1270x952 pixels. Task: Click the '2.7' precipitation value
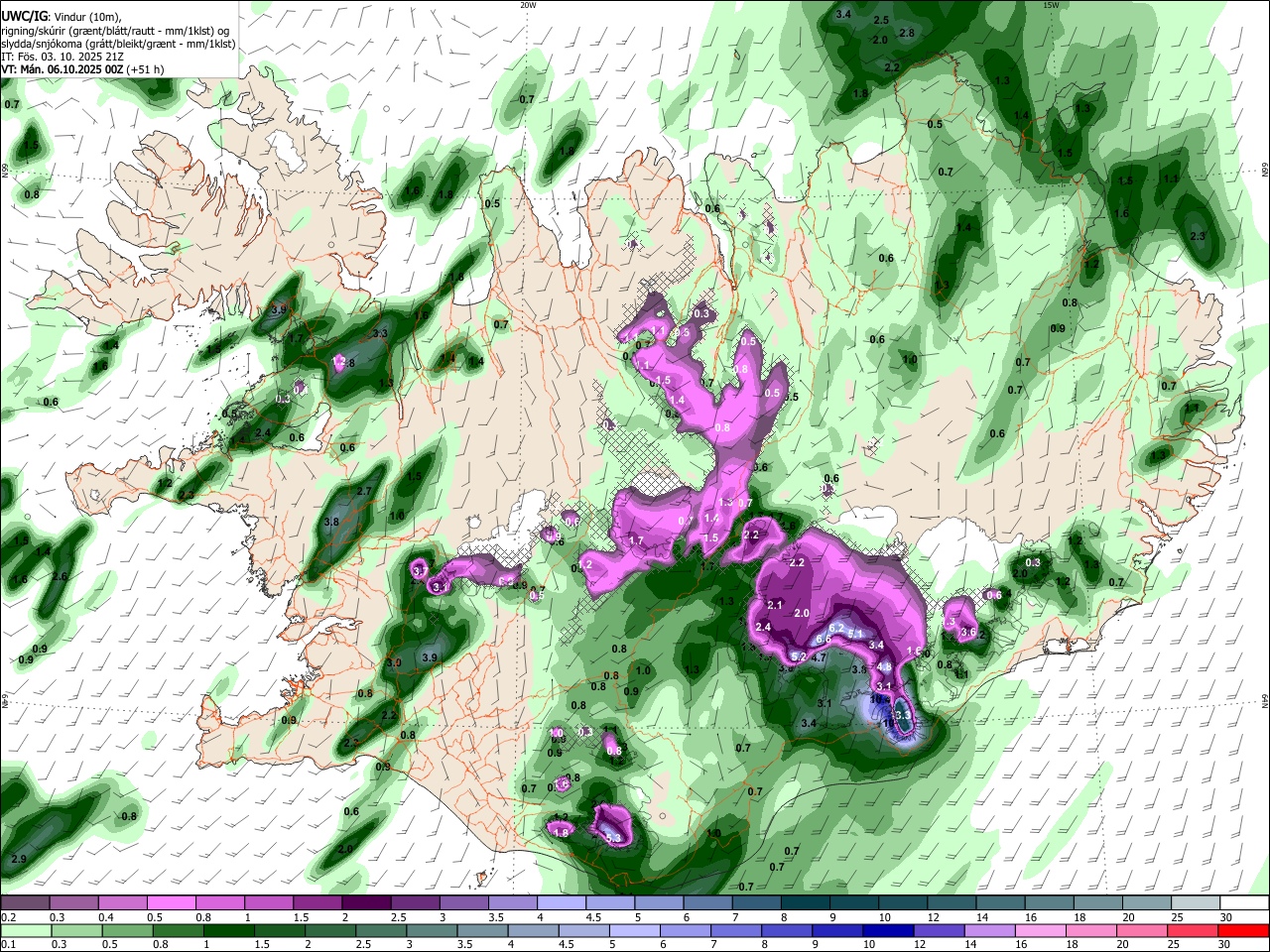pyautogui.click(x=364, y=491)
